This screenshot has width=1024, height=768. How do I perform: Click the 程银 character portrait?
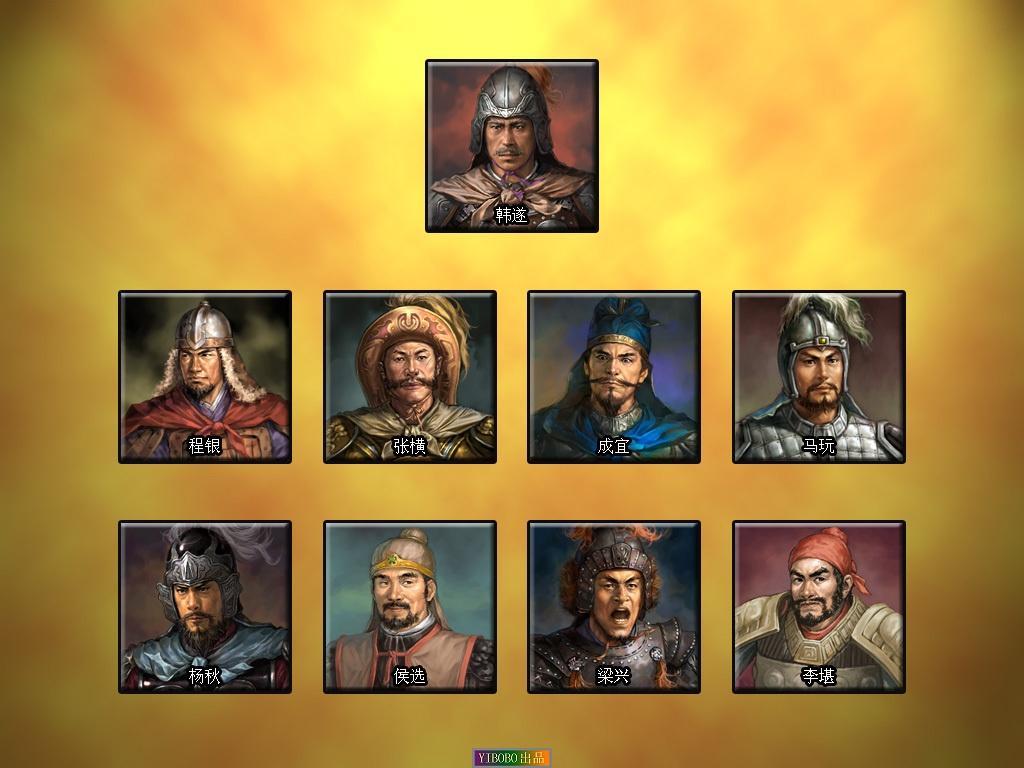coord(205,377)
